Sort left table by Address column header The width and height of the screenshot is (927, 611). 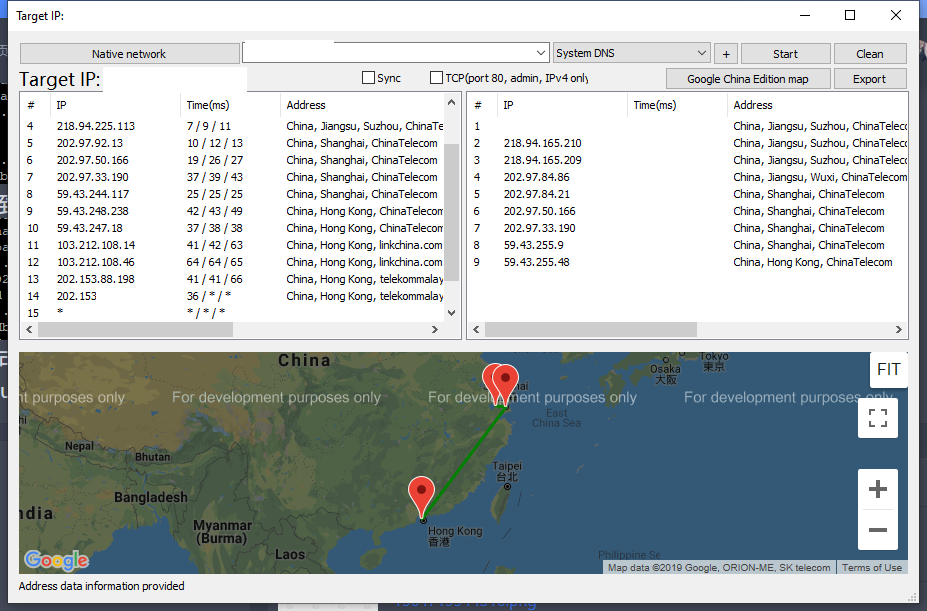tap(362, 105)
